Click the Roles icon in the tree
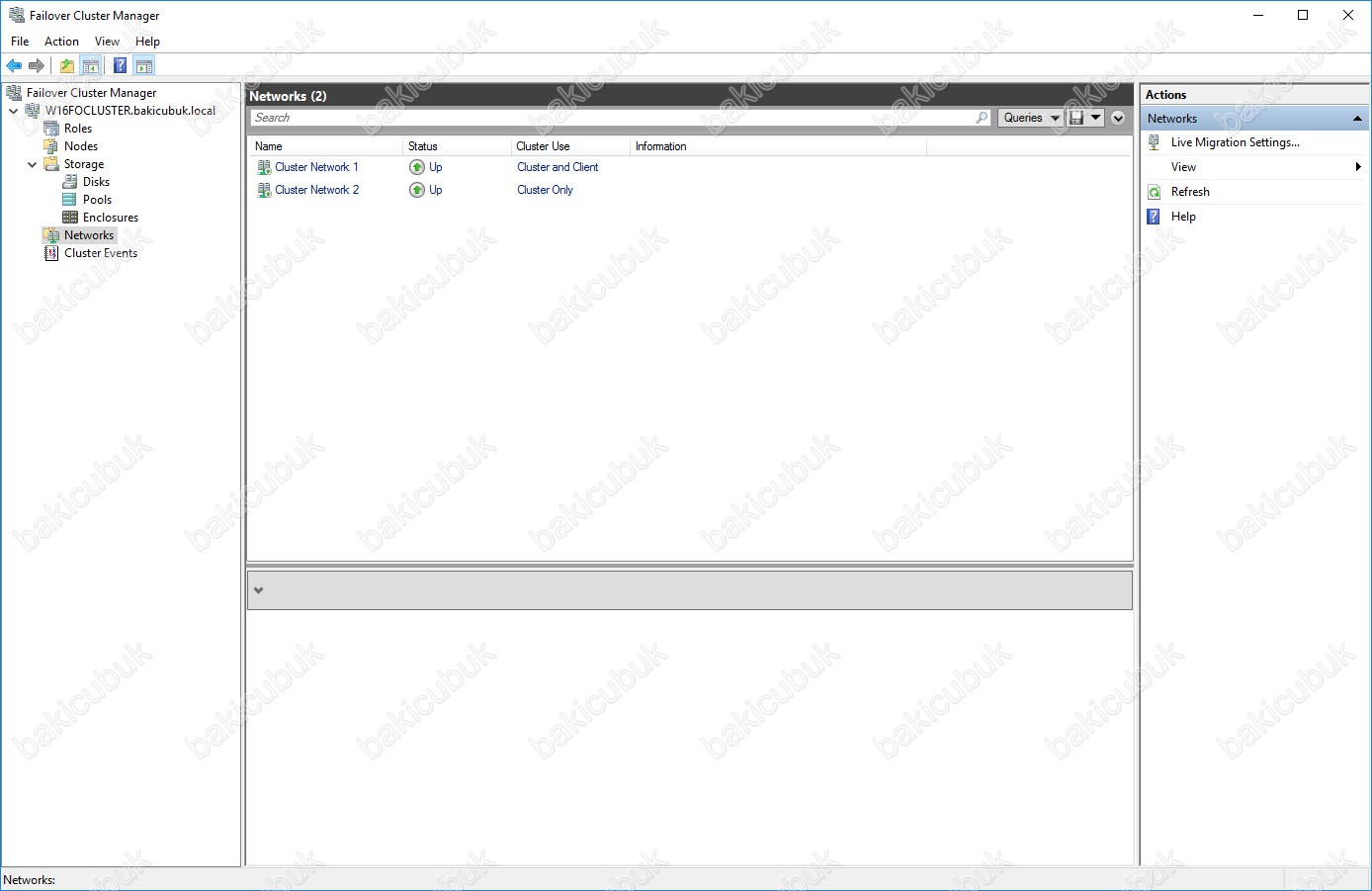Image resolution: width=1372 pixels, height=891 pixels. (x=51, y=129)
